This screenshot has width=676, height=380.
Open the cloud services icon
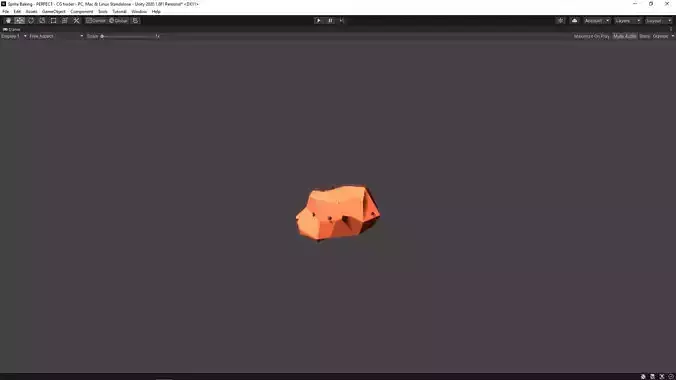(574, 21)
